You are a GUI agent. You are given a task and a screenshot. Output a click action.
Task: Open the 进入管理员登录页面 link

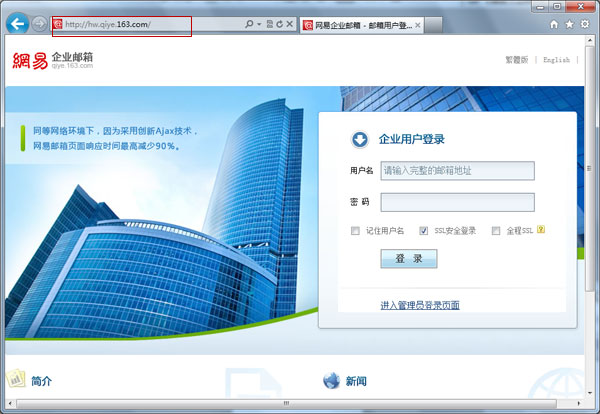(420, 305)
